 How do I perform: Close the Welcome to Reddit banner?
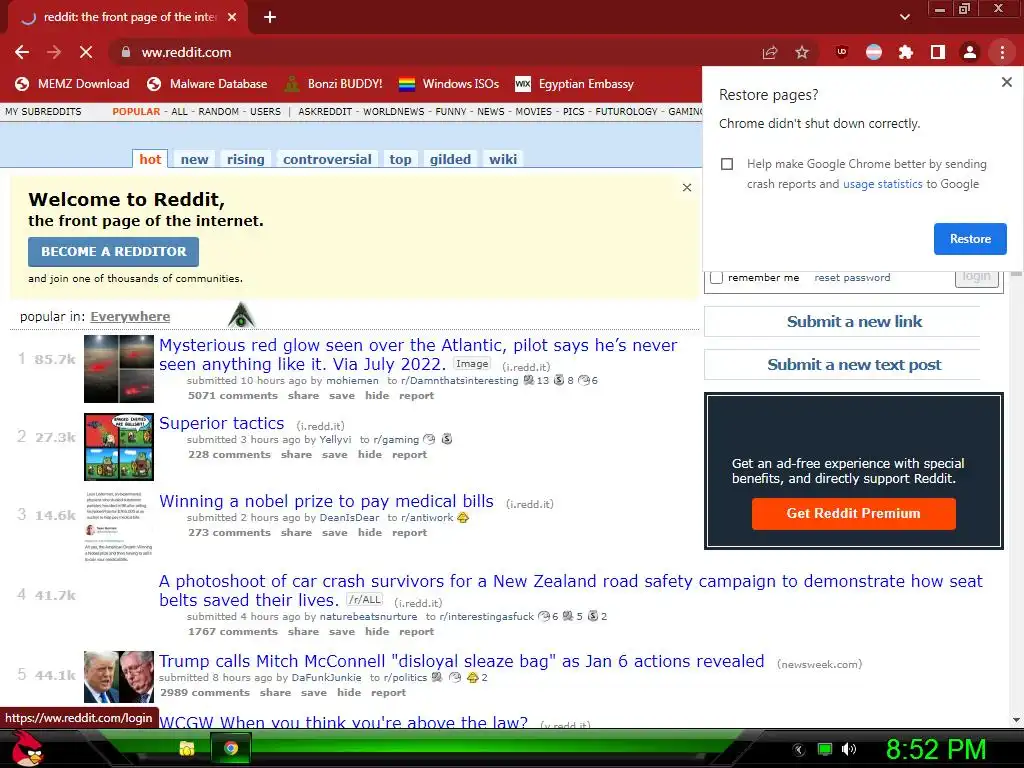687,187
